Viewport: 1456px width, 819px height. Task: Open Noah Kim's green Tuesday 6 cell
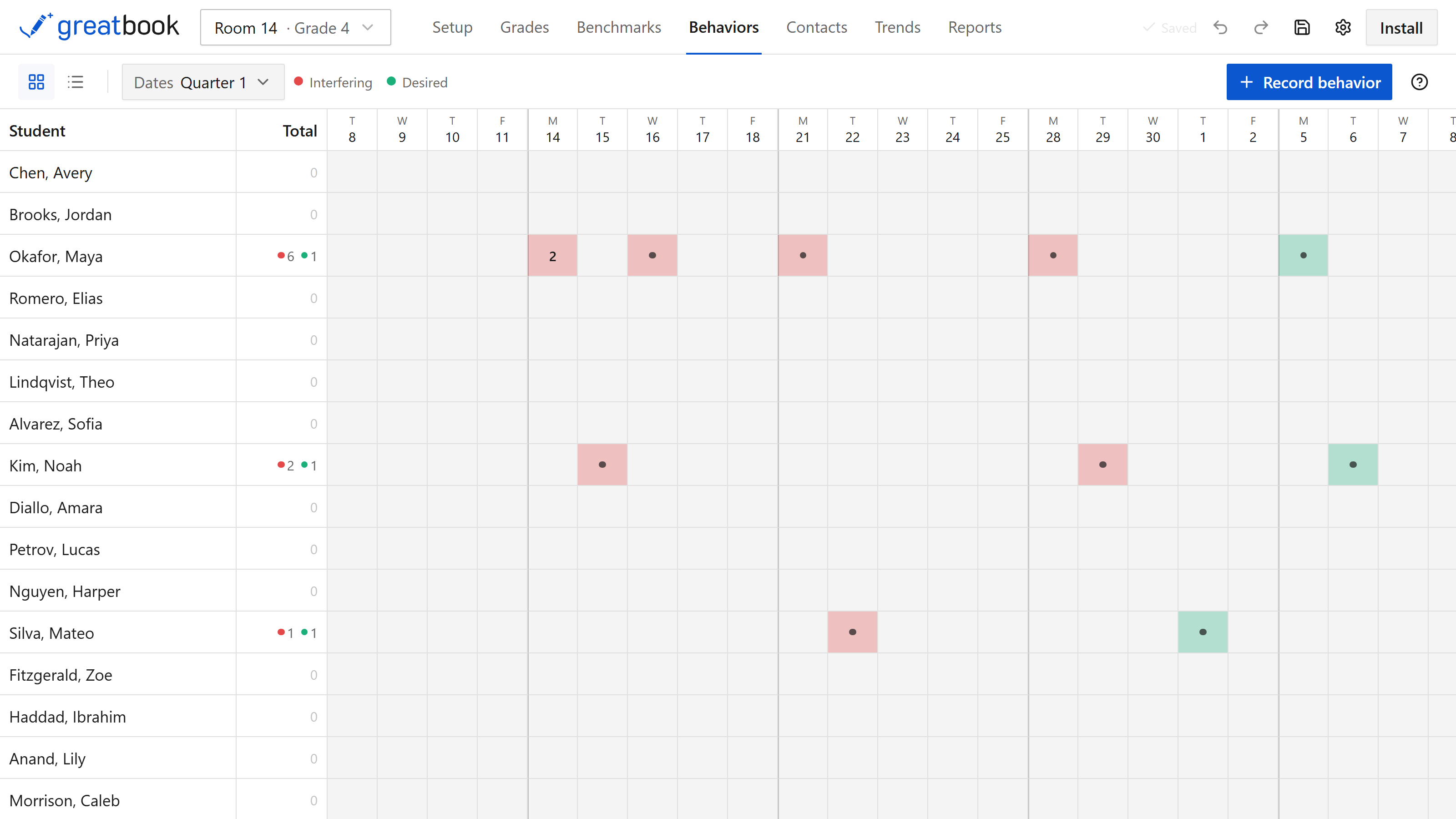[x=1353, y=465]
